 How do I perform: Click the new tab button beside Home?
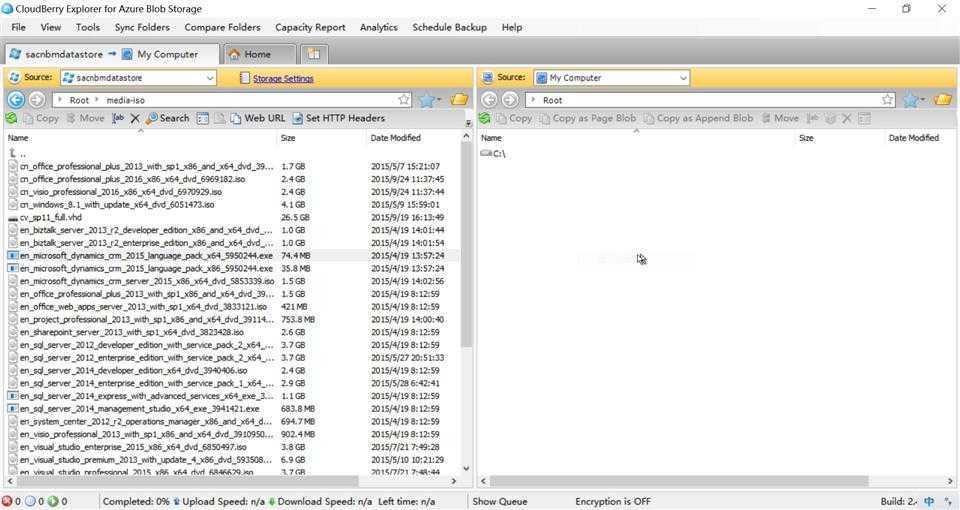(313, 54)
